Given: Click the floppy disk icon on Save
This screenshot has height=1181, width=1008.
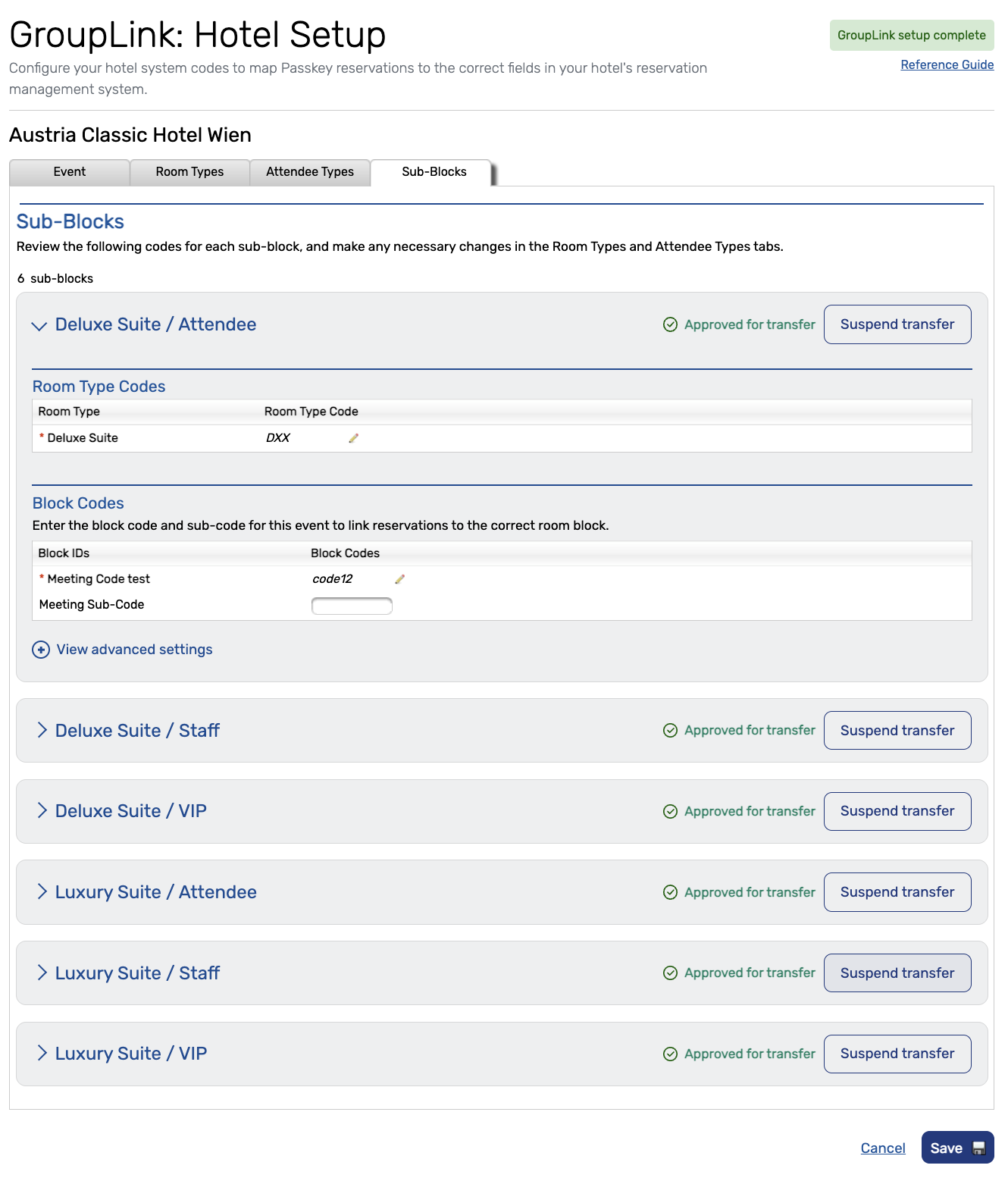Looking at the screenshot, I should pyautogui.click(x=978, y=1148).
